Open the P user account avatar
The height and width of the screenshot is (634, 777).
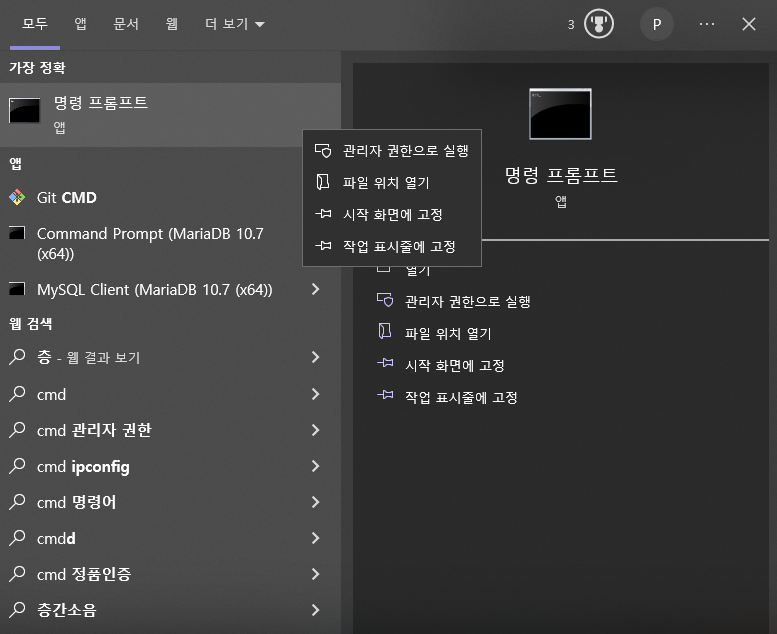tap(657, 24)
